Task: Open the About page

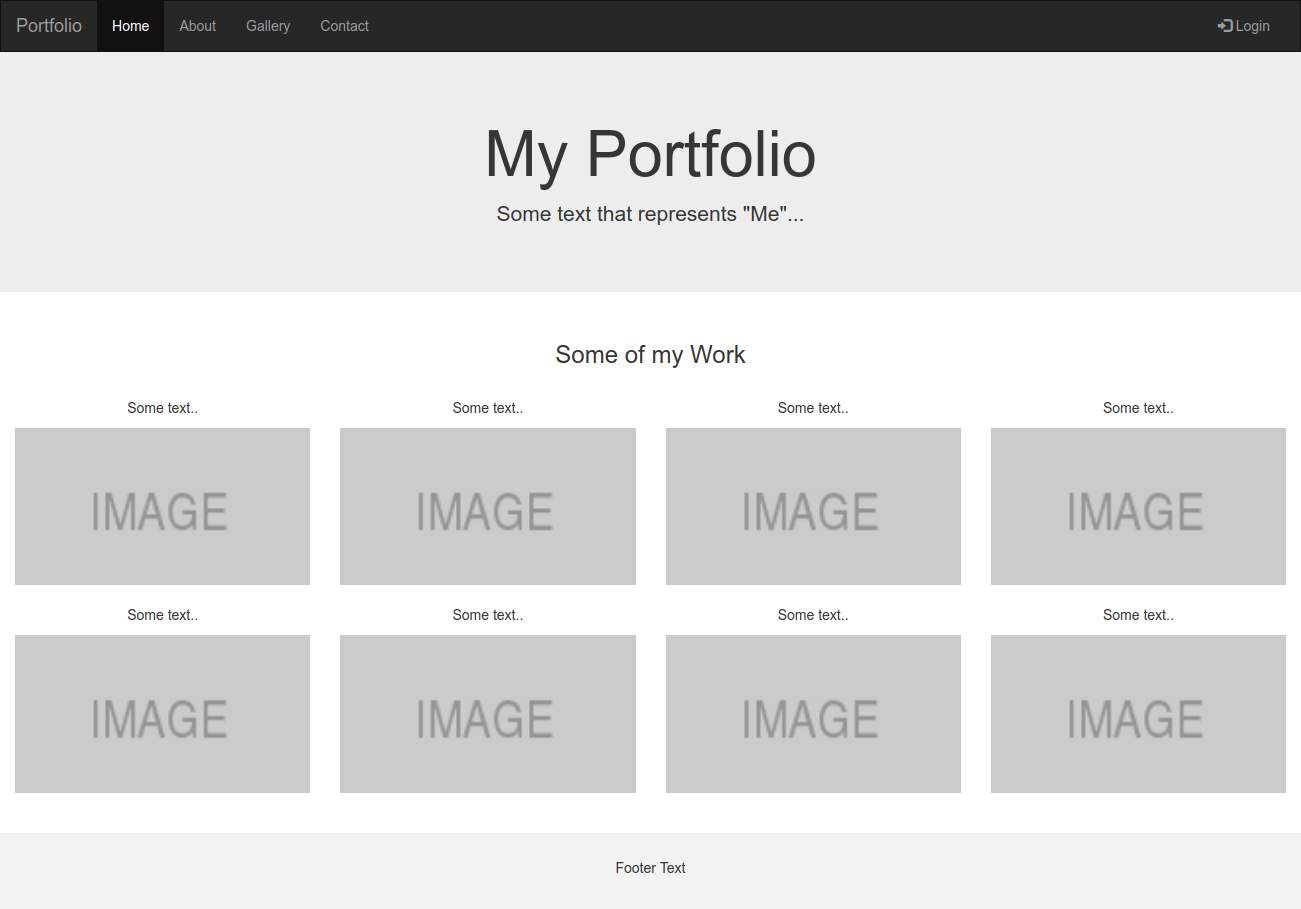Action: (197, 25)
